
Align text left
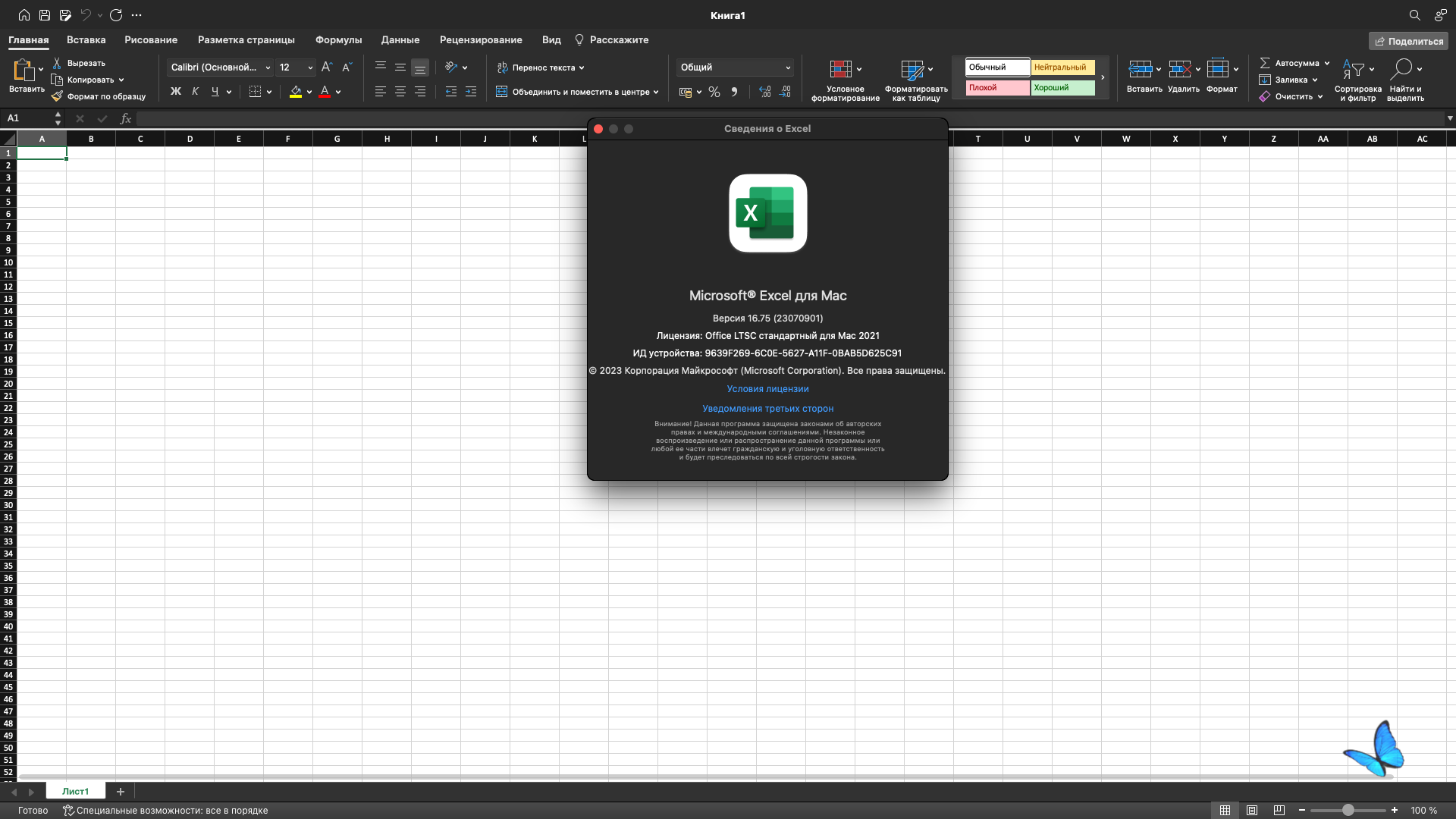click(x=381, y=92)
